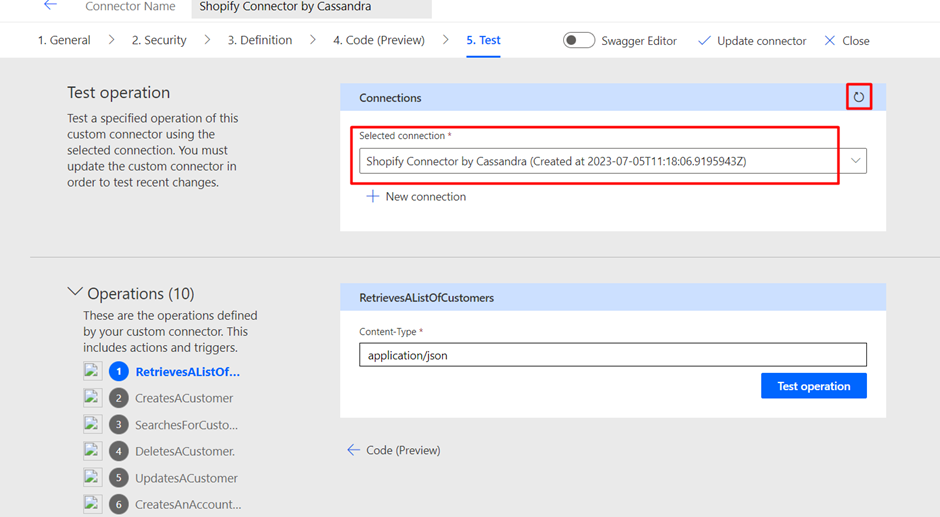The image size is (940, 517).
Task: Select the UpdatesACustomer operation
Action: click(186, 478)
